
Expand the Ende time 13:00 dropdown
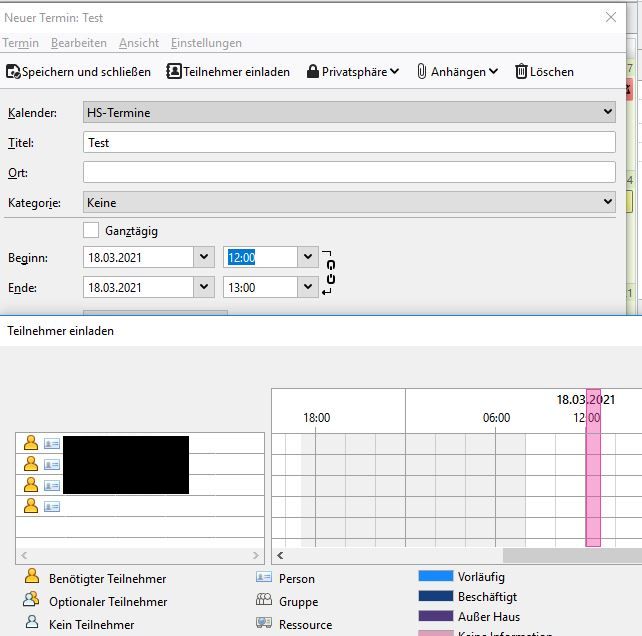click(x=308, y=287)
